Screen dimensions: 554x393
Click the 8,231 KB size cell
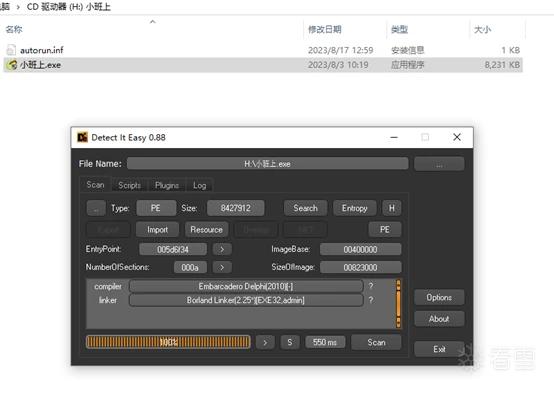click(x=502, y=65)
